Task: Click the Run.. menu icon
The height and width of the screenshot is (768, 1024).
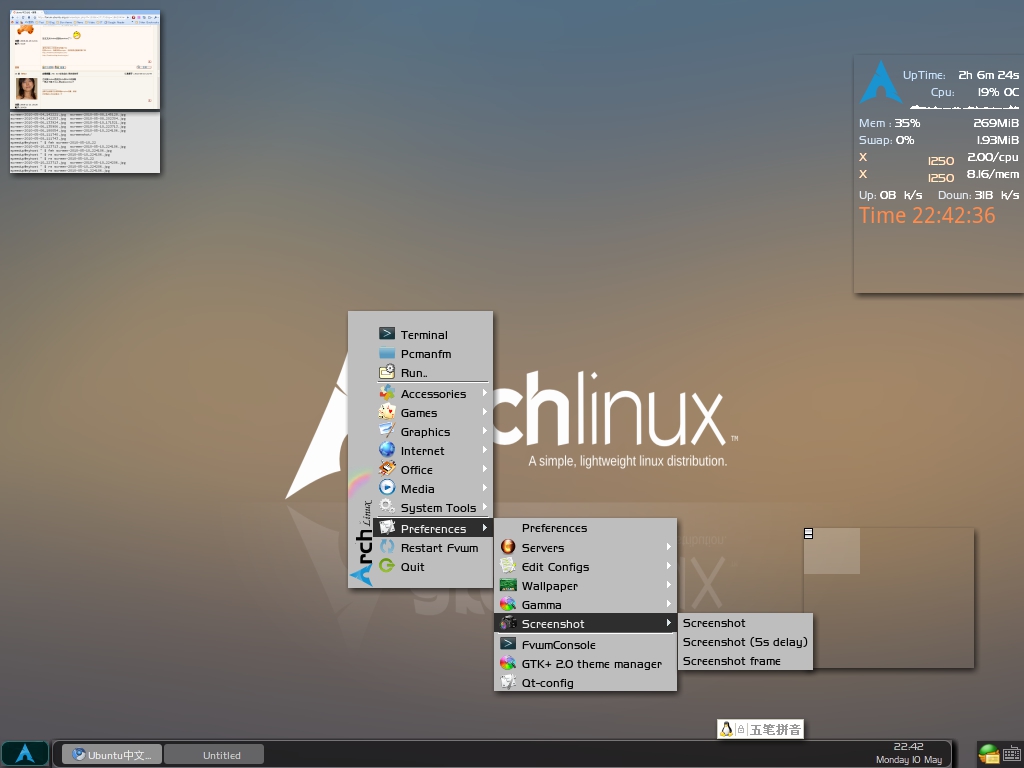Action: coord(387,372)
